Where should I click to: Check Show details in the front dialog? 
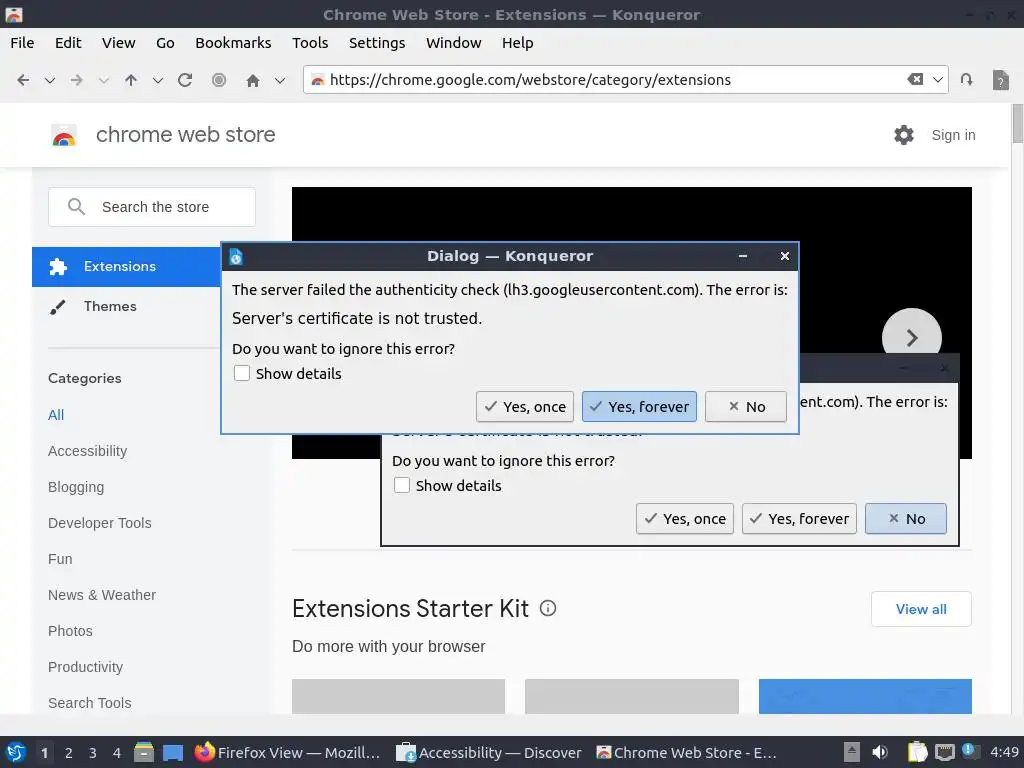[242, 373]
